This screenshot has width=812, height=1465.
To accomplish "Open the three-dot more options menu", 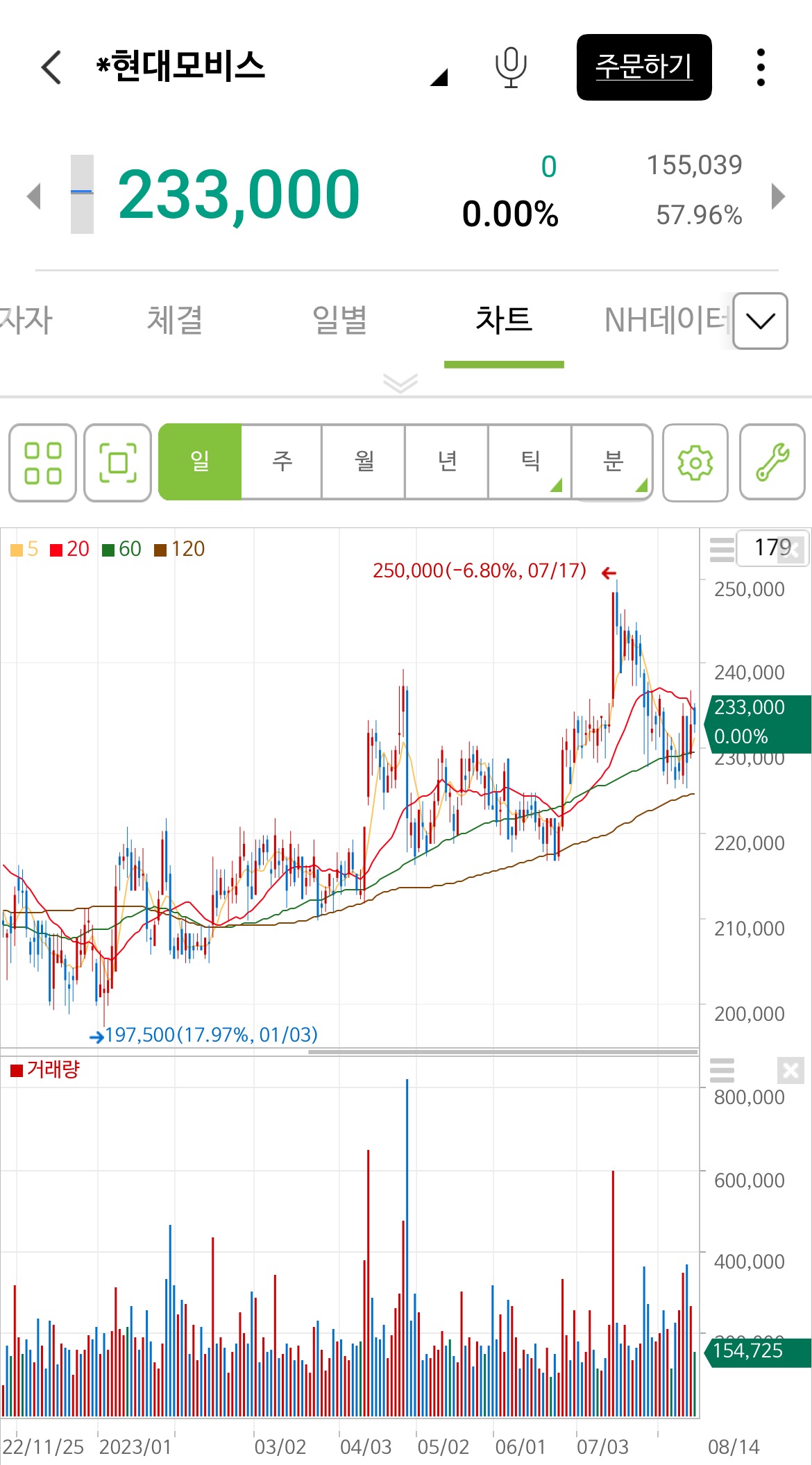I will tap(761, 67).
